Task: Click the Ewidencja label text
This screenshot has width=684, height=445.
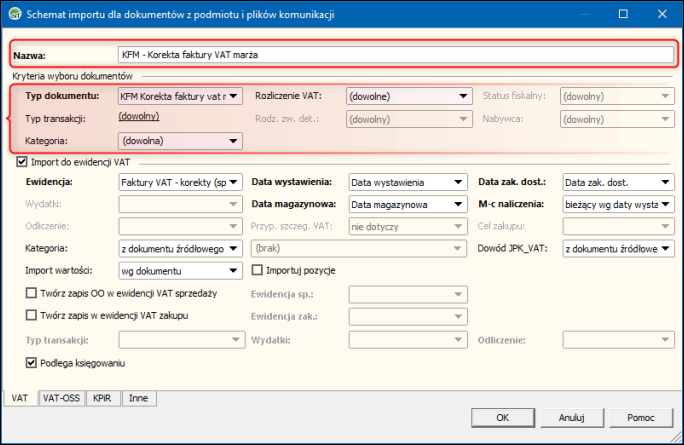Action: 49,182
